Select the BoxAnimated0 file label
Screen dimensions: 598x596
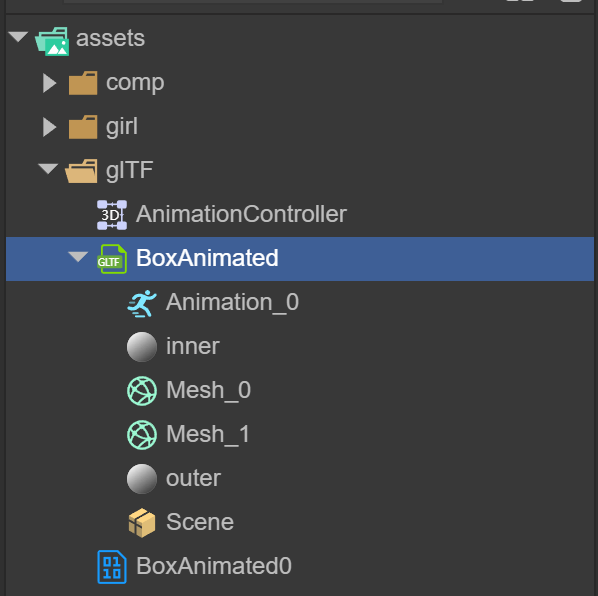coord(214,566)
